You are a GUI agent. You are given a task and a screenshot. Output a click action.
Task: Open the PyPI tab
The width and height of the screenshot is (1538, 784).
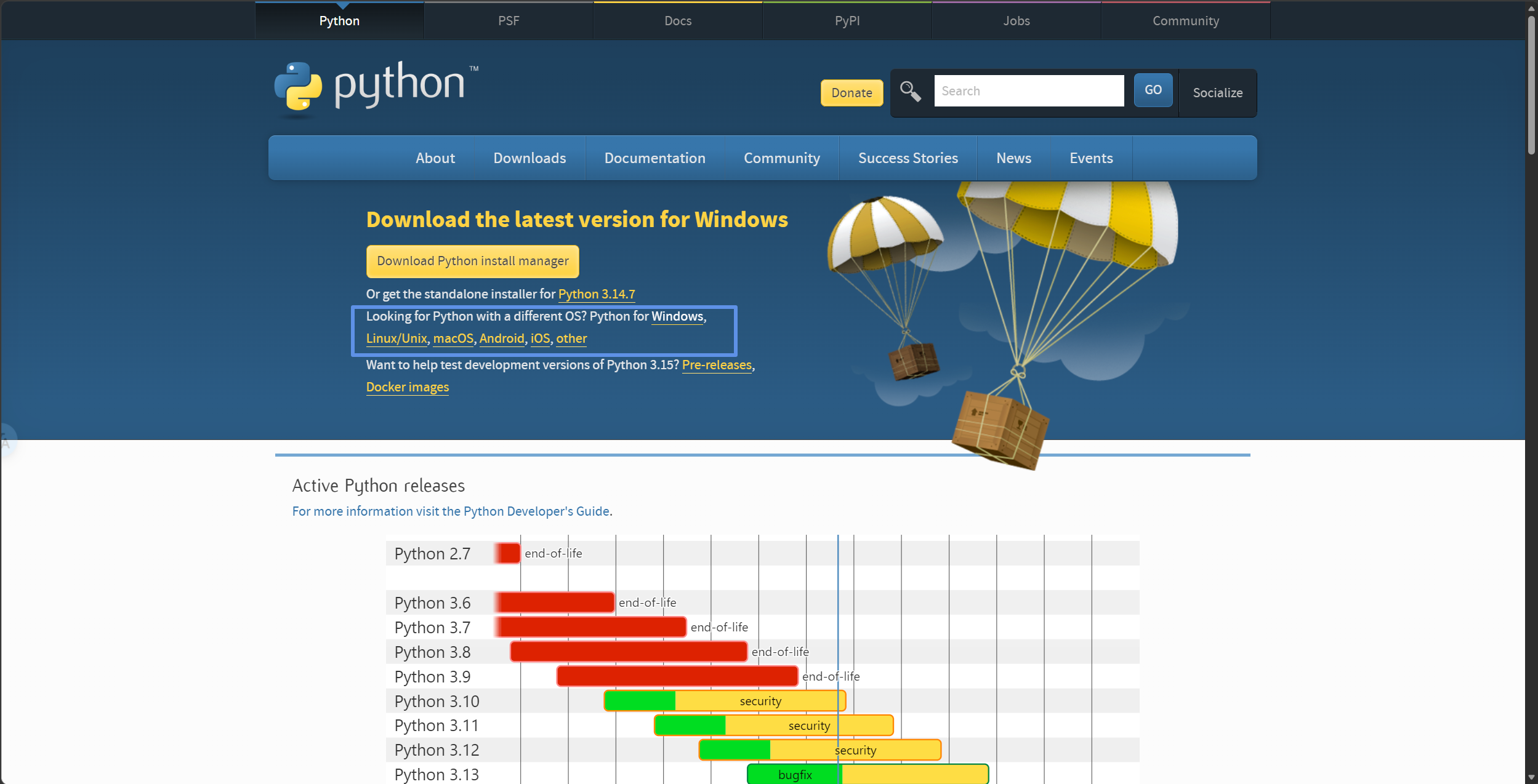tap(847, 21)
